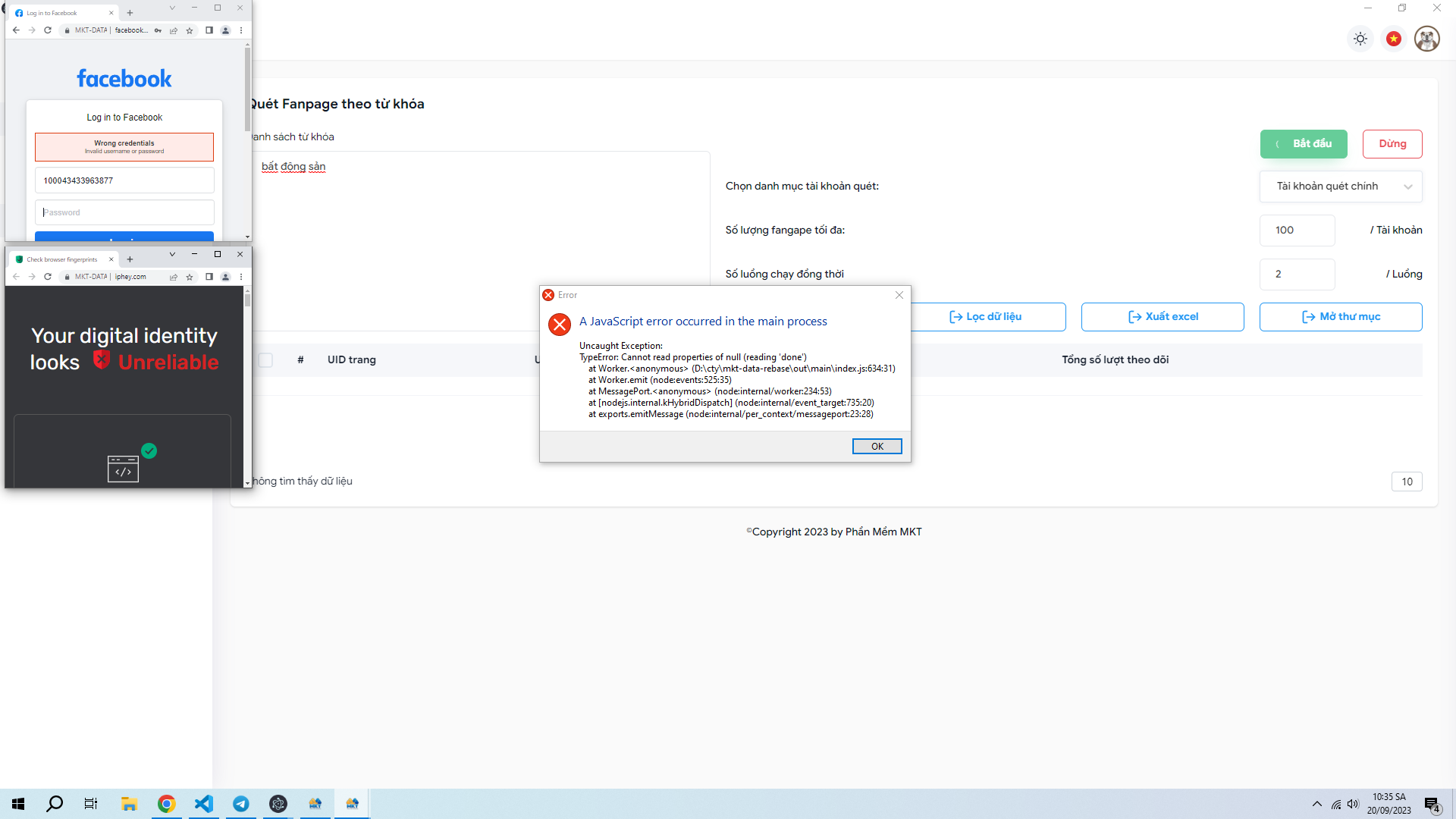1456x819 pixels.
Task: Open Visual Studio Code from the taskbar
Action: [204, 804]
